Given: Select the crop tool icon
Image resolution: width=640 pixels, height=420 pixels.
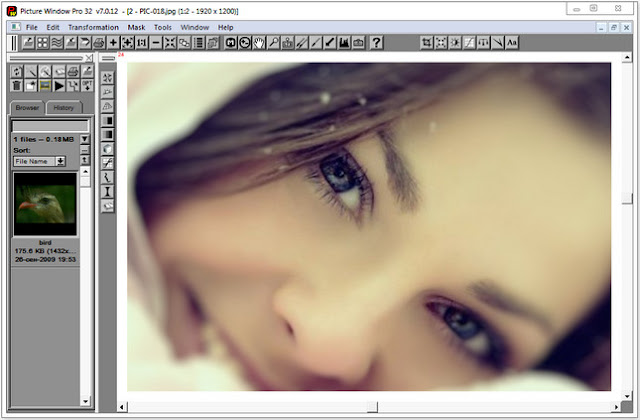Looking at the screenshot, I should pyautogui.click(x=427, y=42).
